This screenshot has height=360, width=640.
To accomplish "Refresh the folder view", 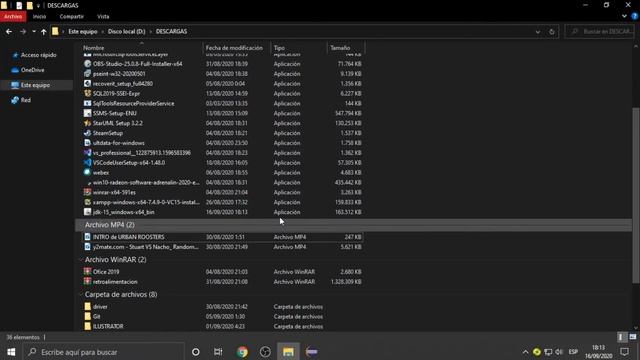I will 552,31.
